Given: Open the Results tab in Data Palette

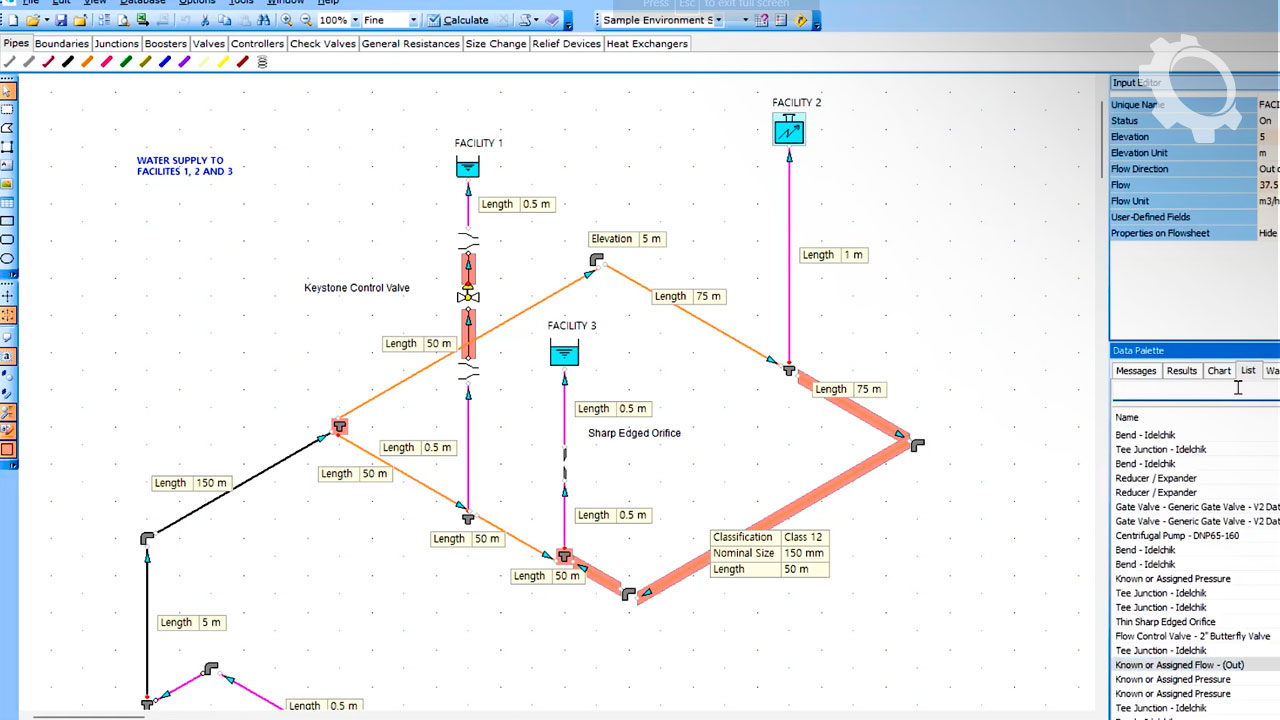Looking at the screenshot, I should tap(1182, 371).
